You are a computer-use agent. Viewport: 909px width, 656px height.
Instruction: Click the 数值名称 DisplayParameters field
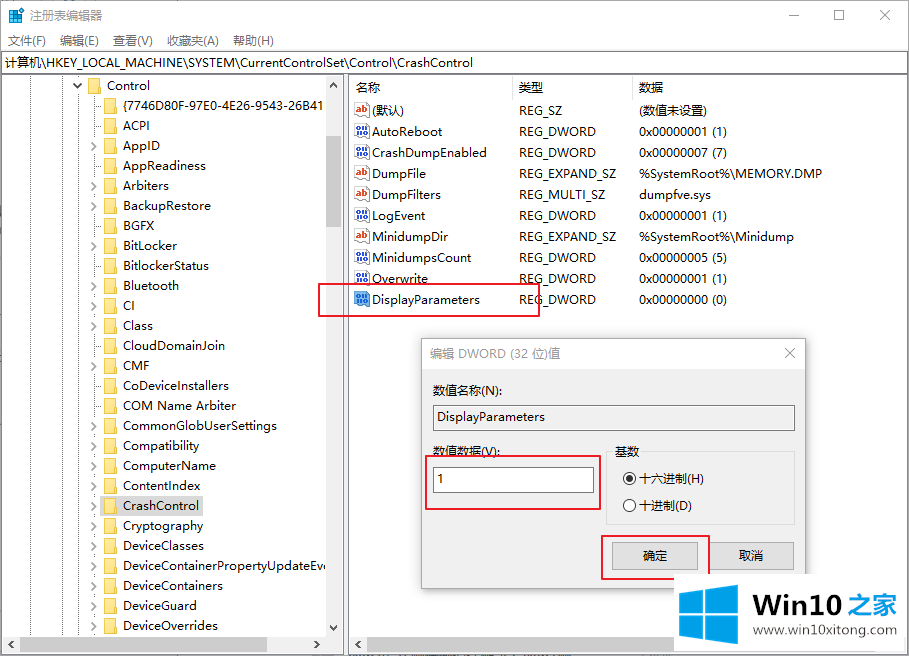point(613,417)
